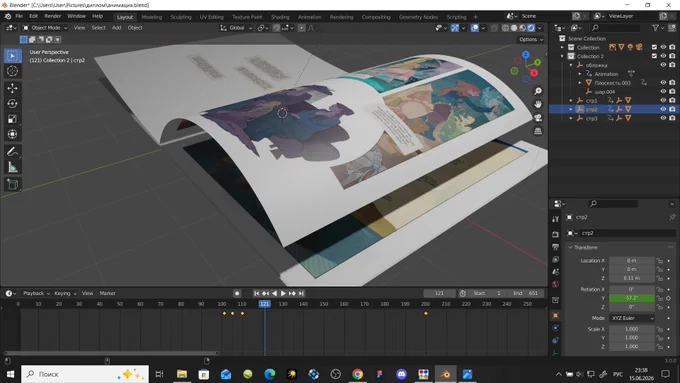Viewport: 680px width, 383px height.
Task: Click keyframe diamond at frame 200
Action: [425, 314]
